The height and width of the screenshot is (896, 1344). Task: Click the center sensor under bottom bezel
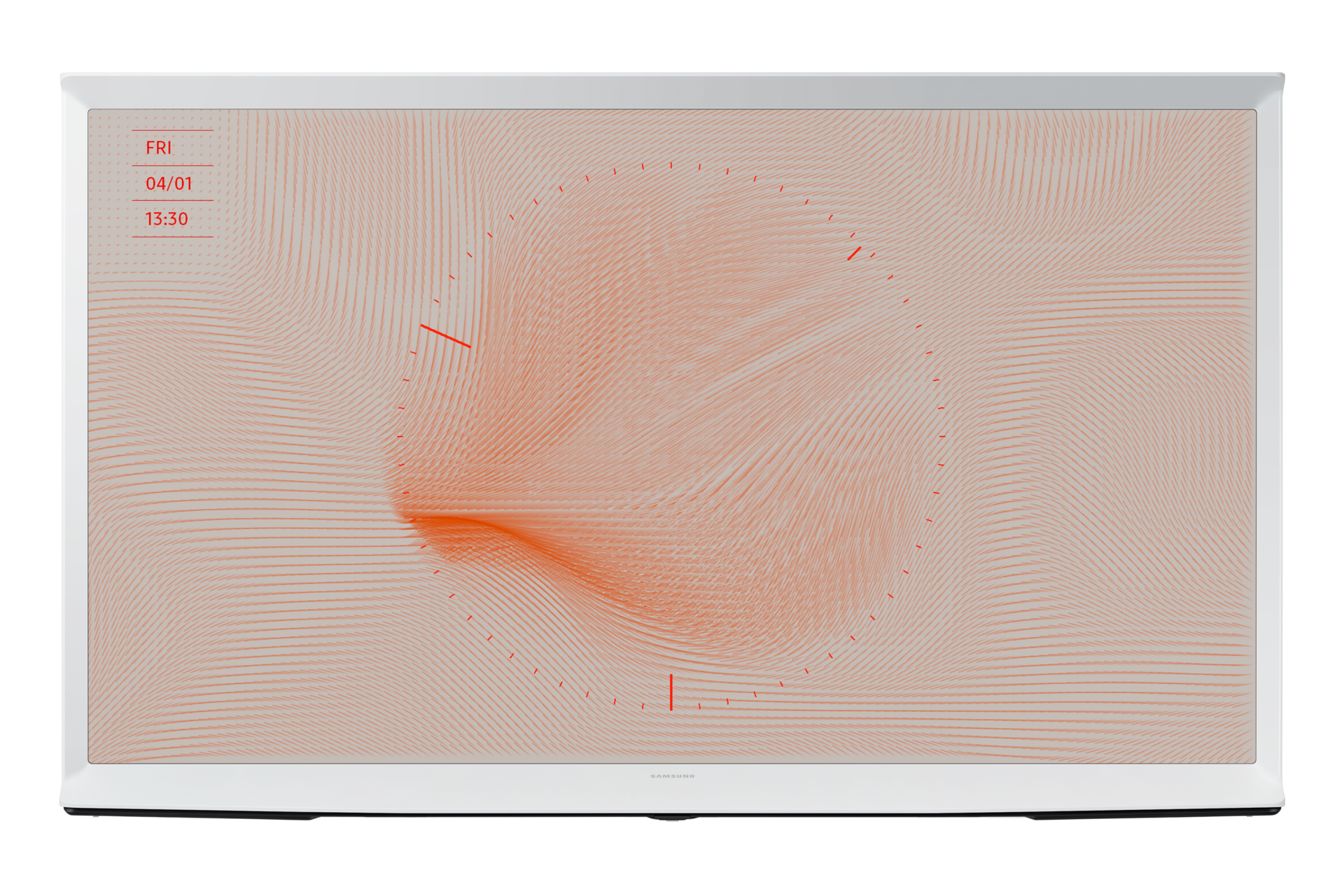point(672,818)
